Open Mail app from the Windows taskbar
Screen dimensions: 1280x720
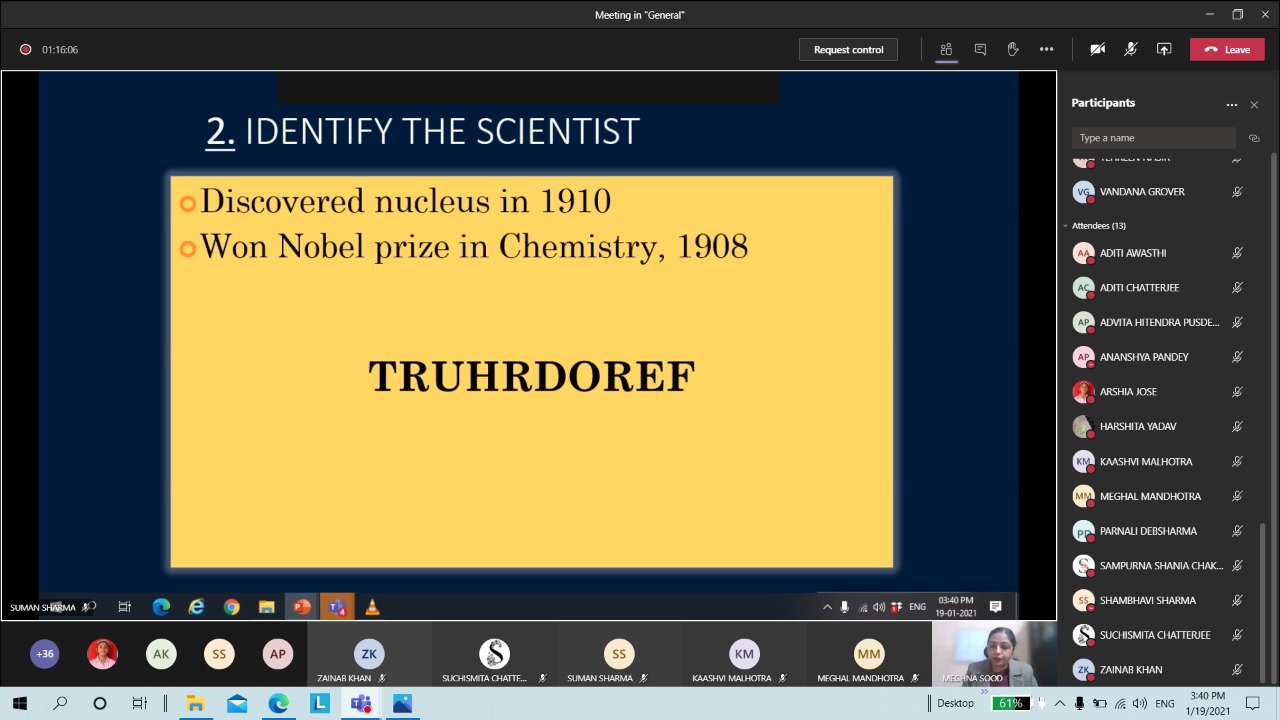(237, 703)
